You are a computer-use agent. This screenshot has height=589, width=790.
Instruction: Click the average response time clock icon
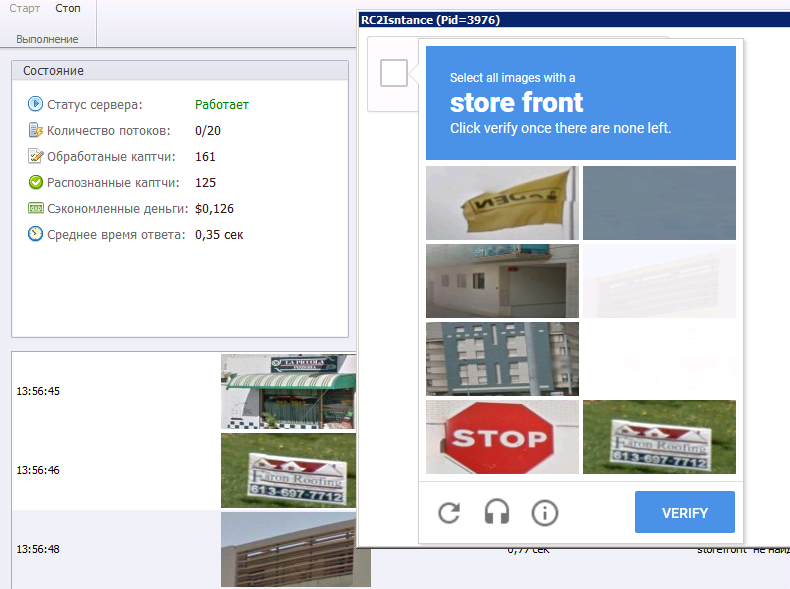(x=35, y=234)
